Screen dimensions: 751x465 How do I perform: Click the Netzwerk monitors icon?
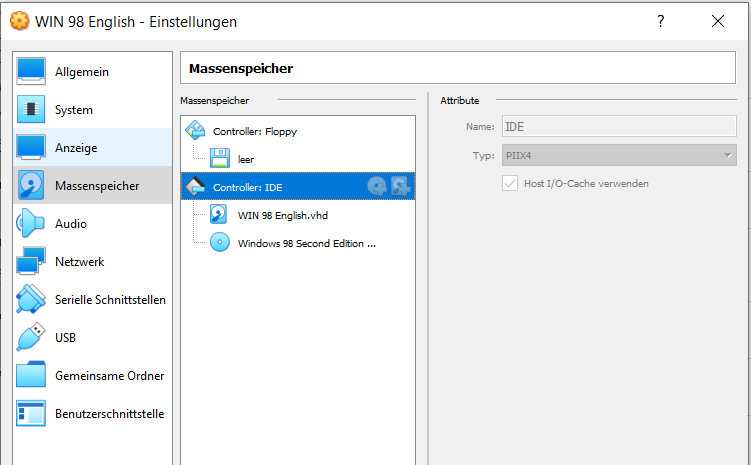tap(31, 261)
